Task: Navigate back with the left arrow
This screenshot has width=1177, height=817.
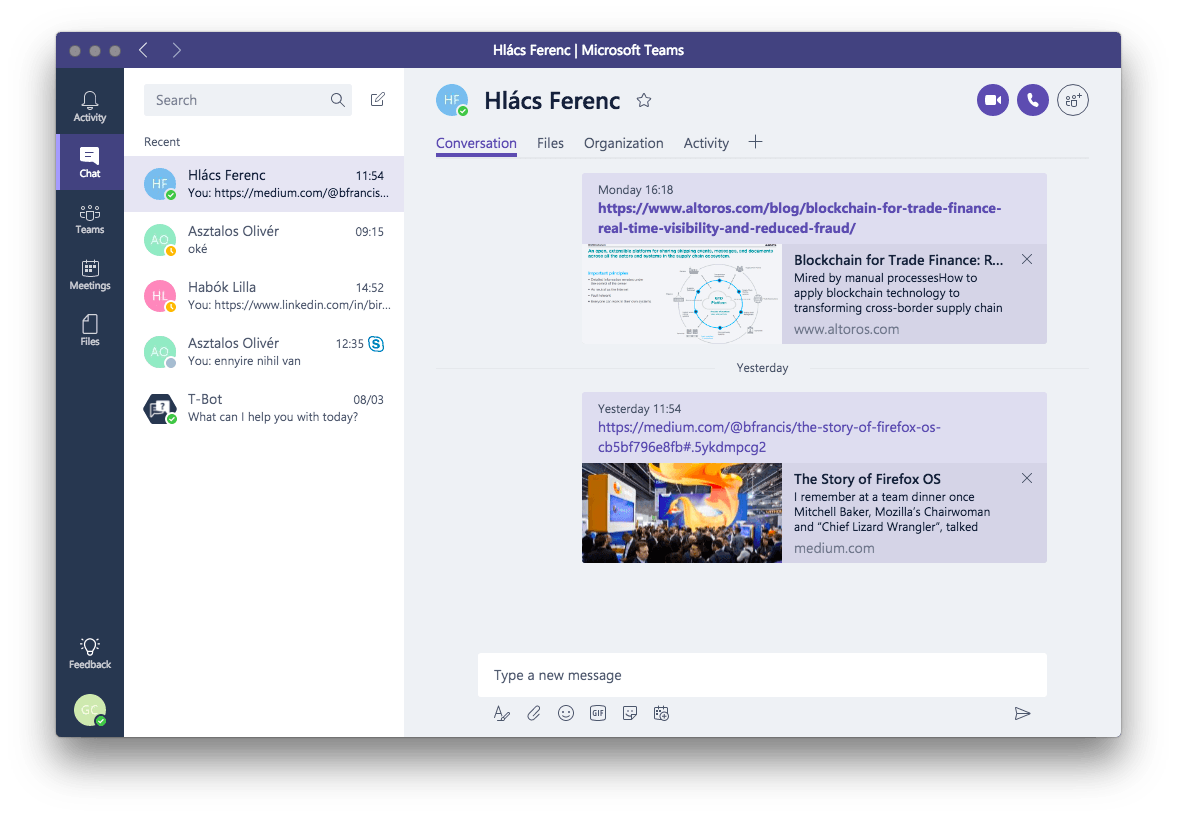Action: pyautogui.click(x=143, y=50)
